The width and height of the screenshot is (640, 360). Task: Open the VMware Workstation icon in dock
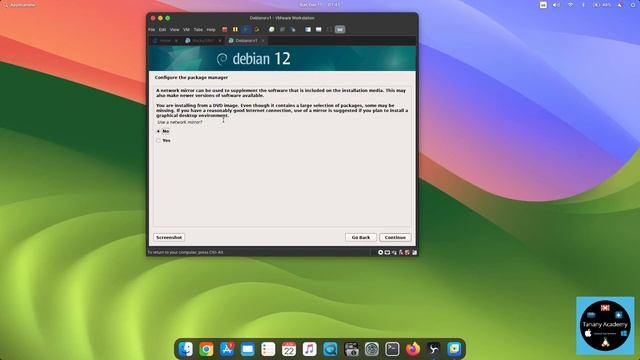454,349
